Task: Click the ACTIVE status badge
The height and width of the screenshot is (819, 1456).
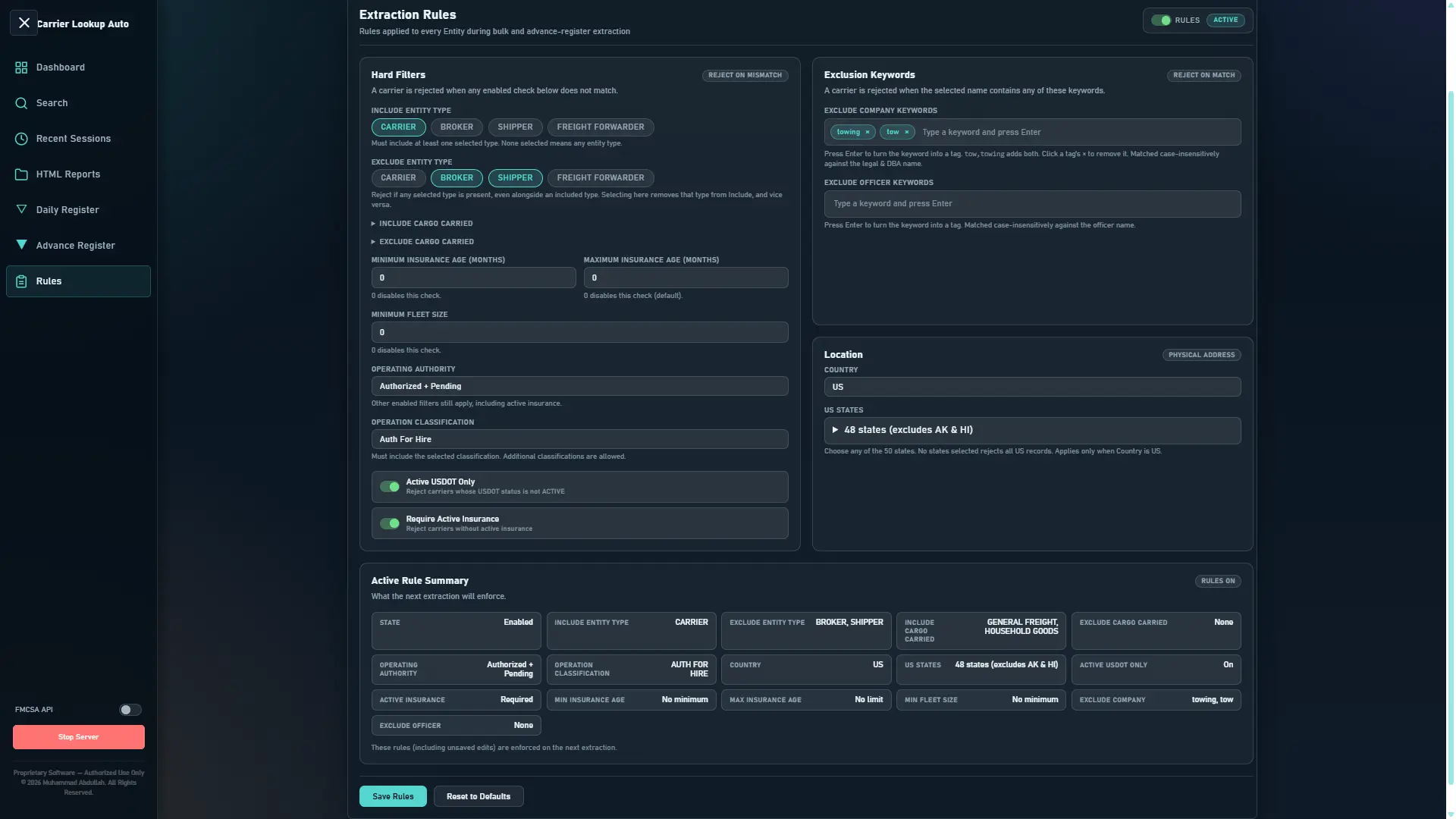Action: (1225, 20)
